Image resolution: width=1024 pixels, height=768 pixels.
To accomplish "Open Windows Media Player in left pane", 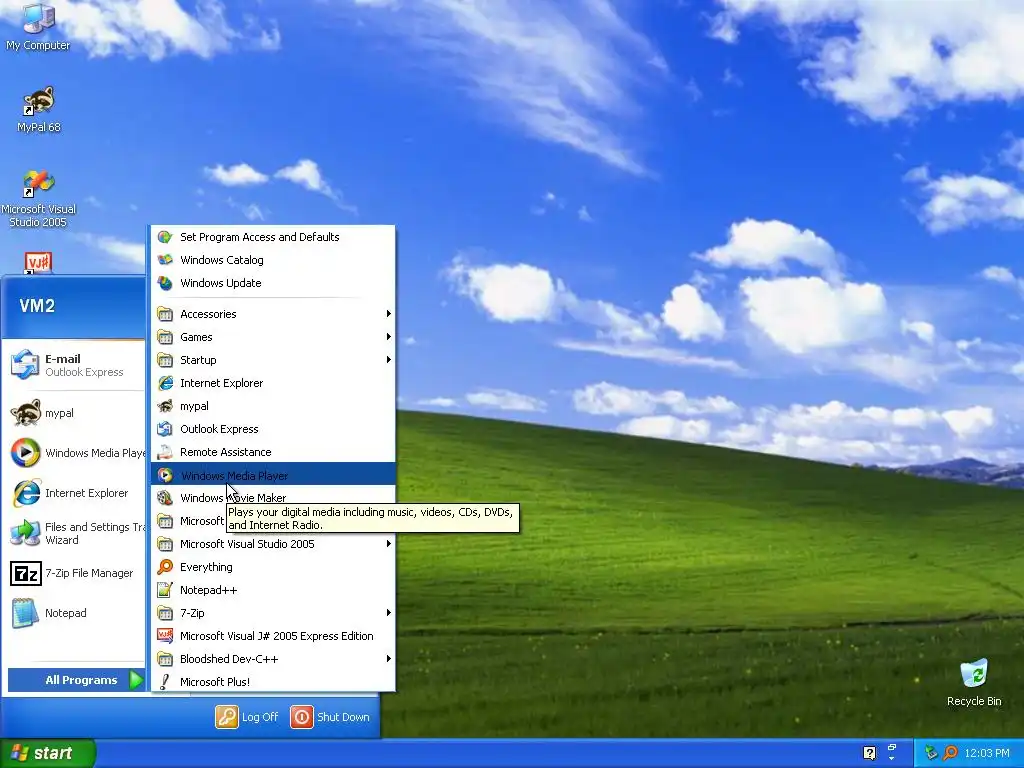I will tap(73, 453).
